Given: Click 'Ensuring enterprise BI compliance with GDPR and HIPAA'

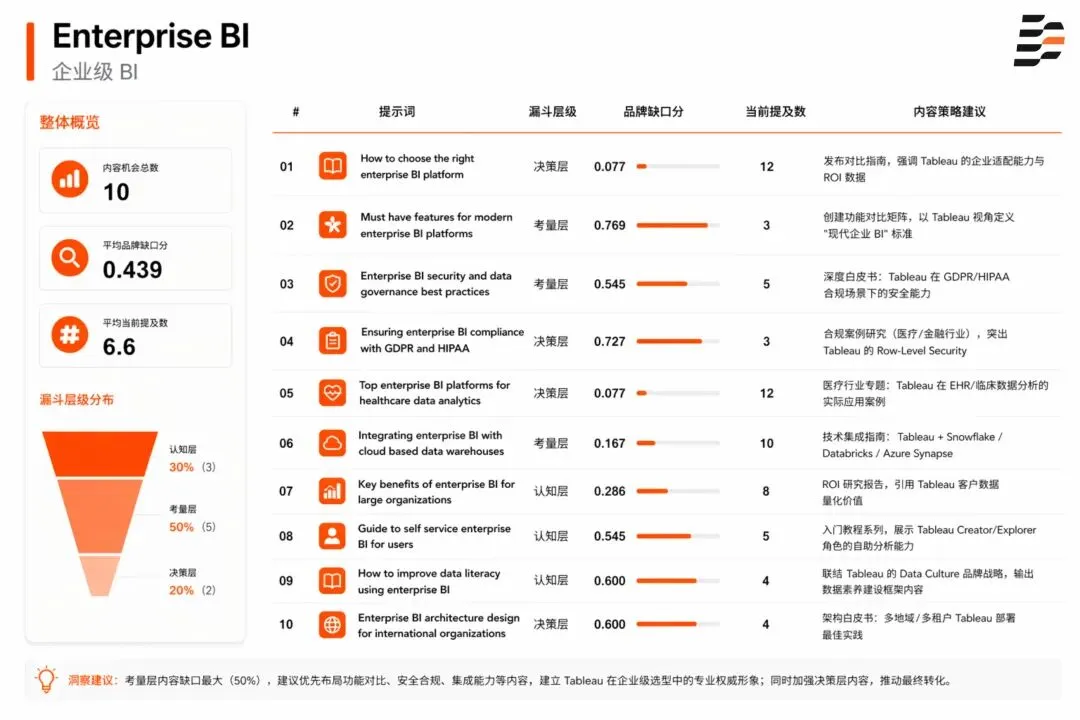Looking at the screenshot, I should click(x=442, y=340).
